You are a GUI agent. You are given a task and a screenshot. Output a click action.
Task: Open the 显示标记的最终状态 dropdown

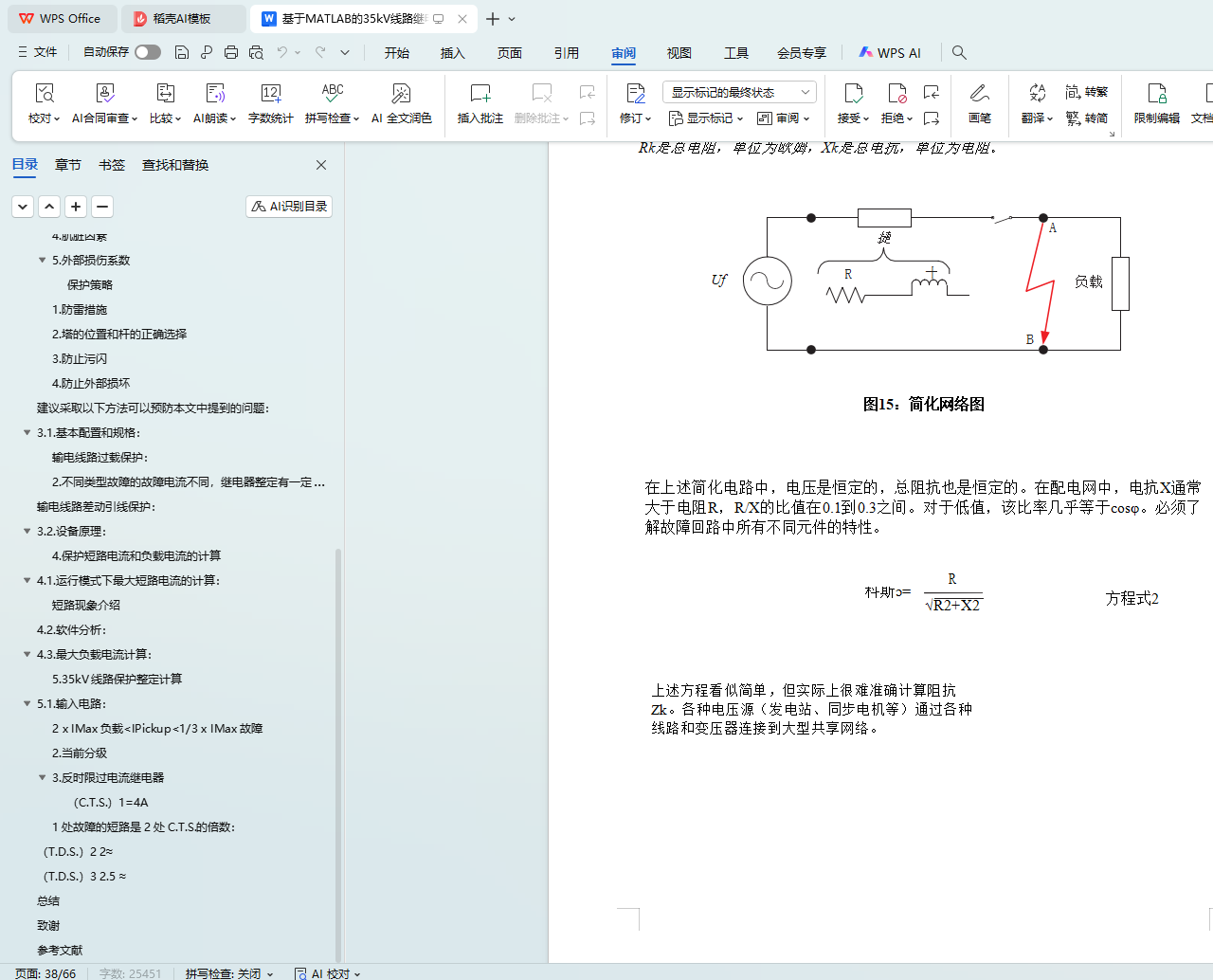[739, 92]
